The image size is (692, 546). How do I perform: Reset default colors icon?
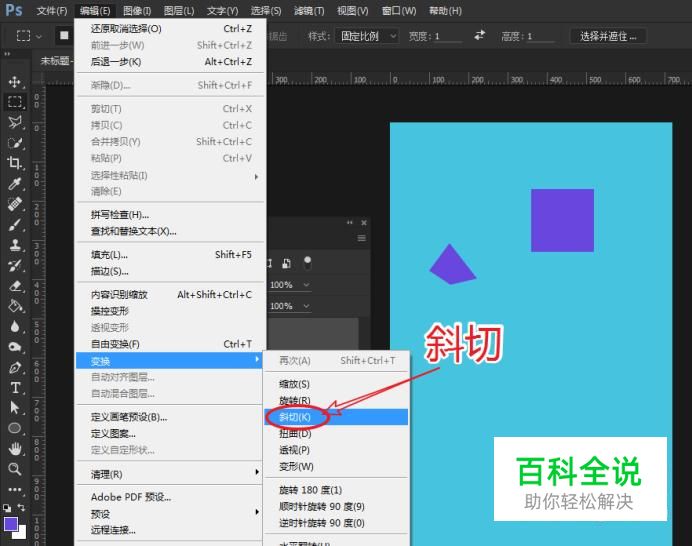pyautogui.click(x=7, y=508)
